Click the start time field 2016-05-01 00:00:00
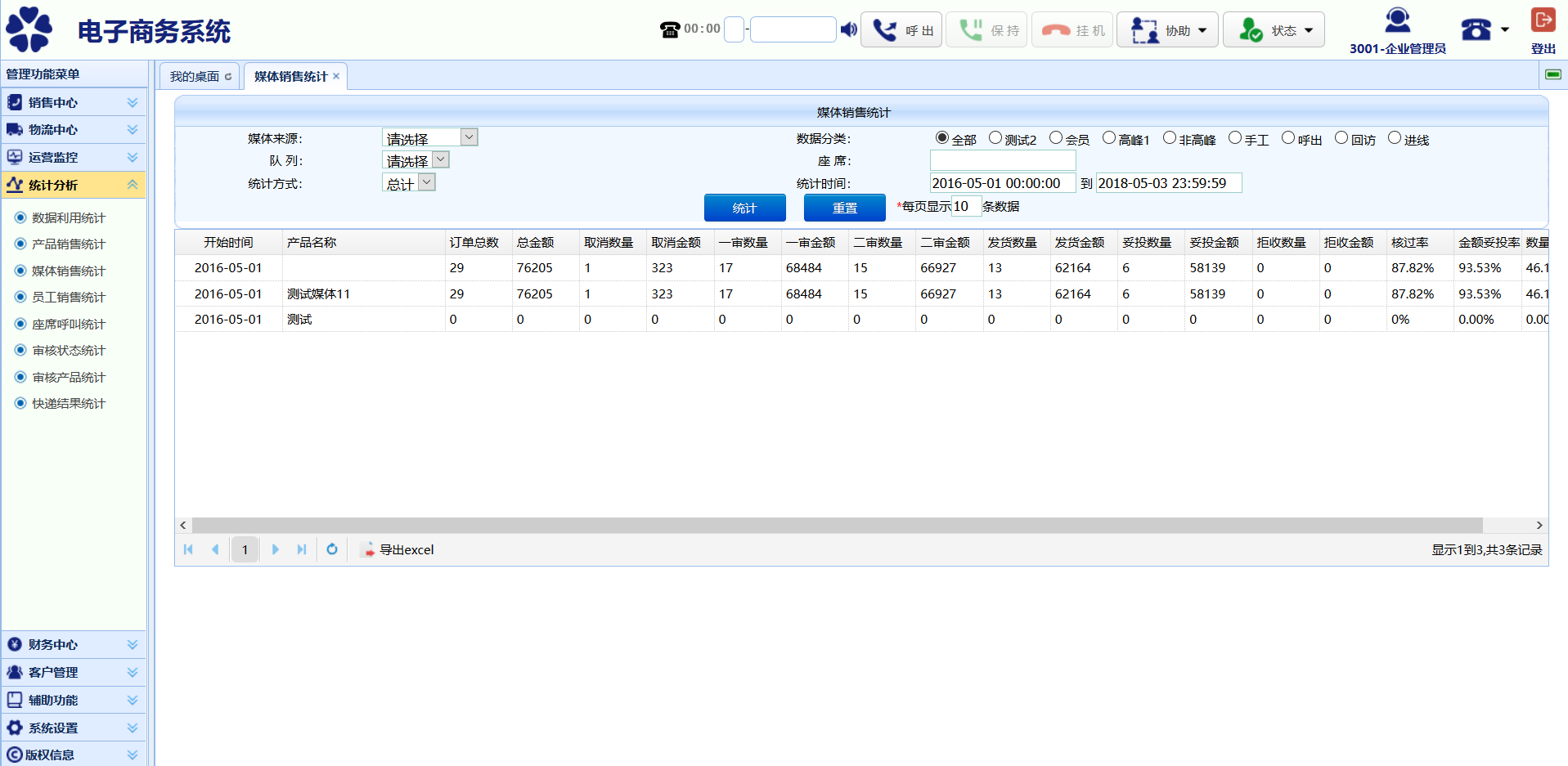 [1003, 183]
